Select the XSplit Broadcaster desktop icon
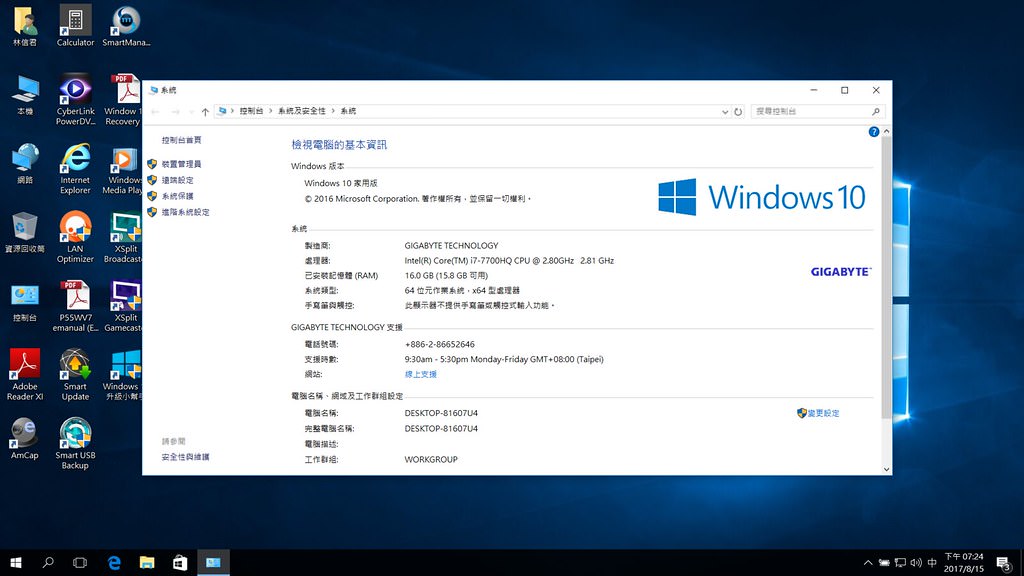 [x=123, y=238]
